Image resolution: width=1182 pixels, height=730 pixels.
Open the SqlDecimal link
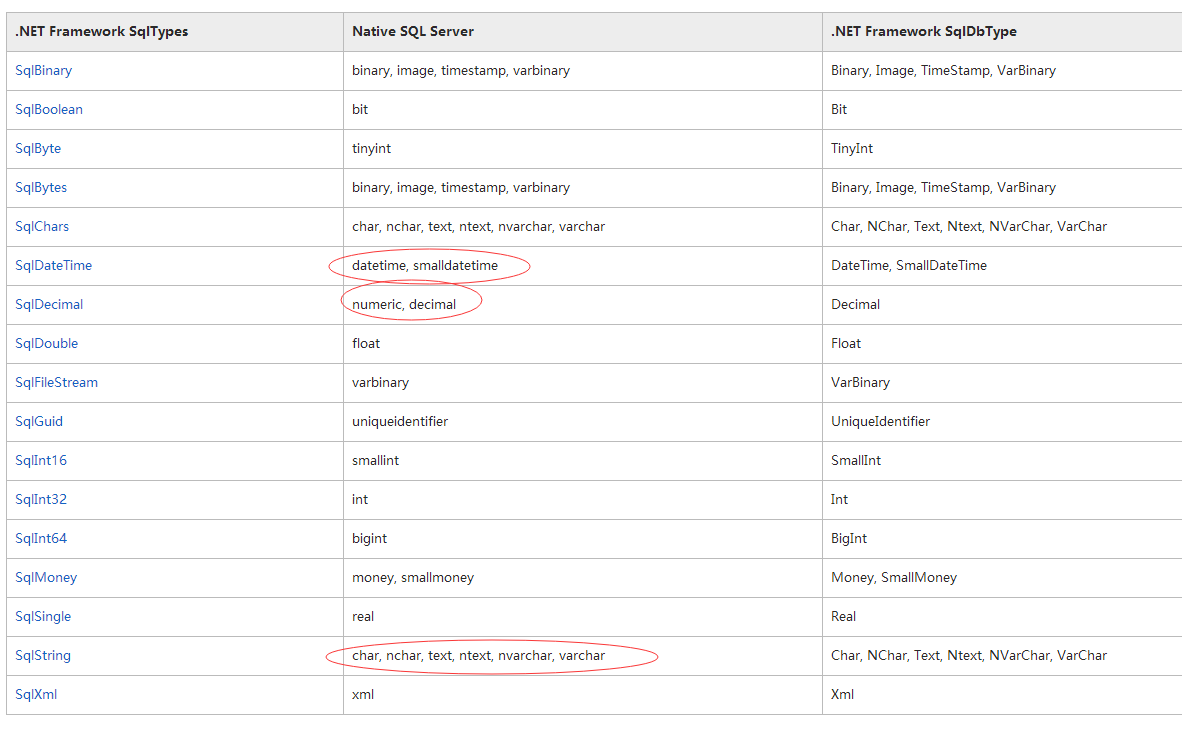click(49, 305)
